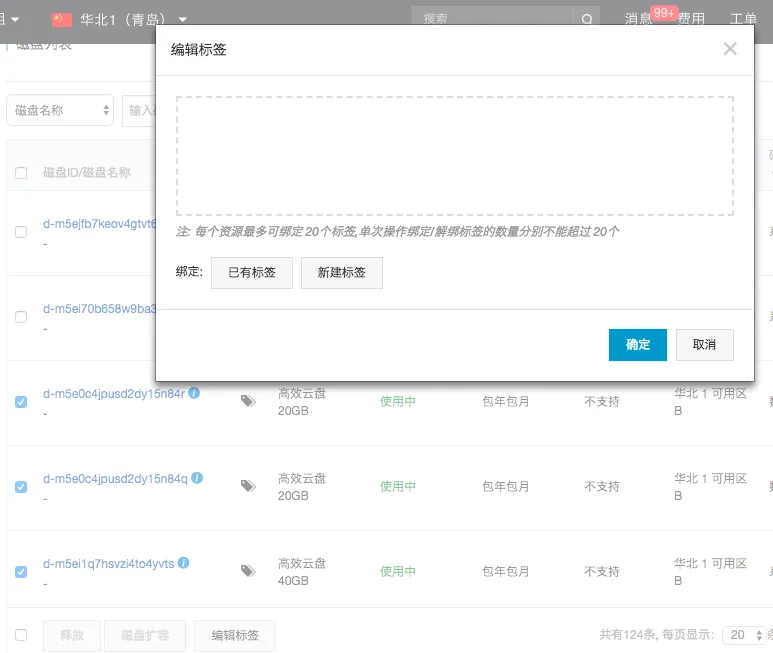Image resolution: width=773 pixels, height=653 pixels.
Task: Toggle the bottom select-all checkbox
Action: click(x=21, y=635)
